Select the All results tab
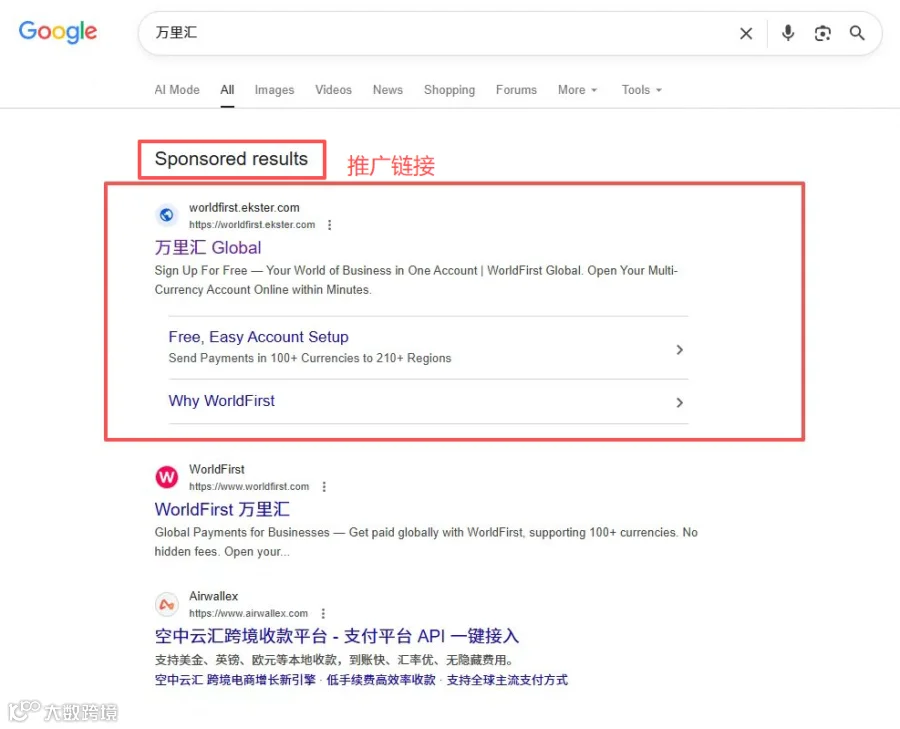 227,90
